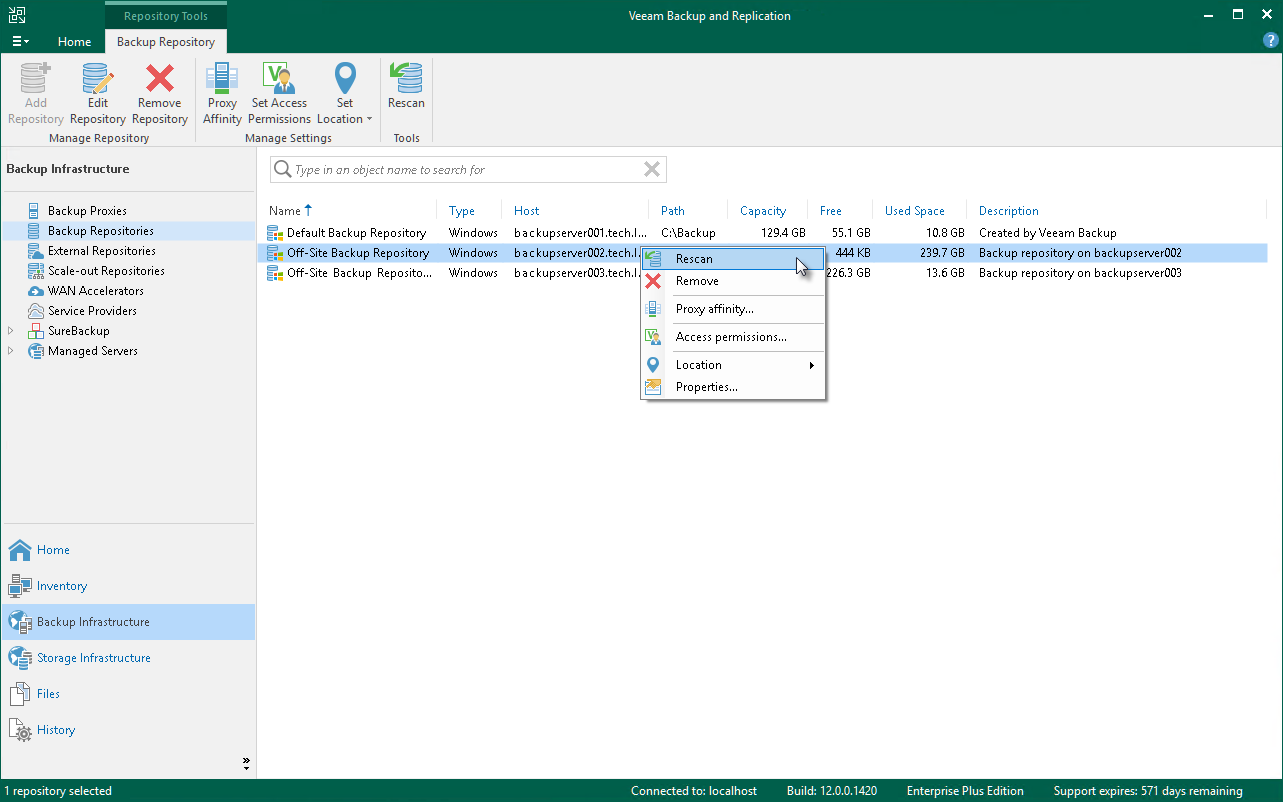Open Proxy Affinity from ribbon

222,94
